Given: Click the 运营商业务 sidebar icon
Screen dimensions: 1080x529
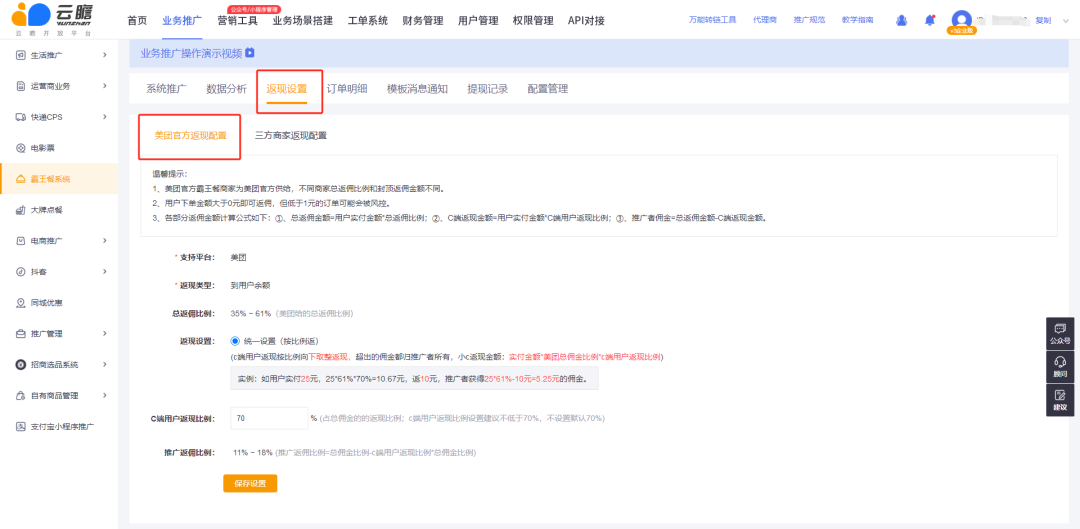Looking at the screenshot, I should coord(20,86).
